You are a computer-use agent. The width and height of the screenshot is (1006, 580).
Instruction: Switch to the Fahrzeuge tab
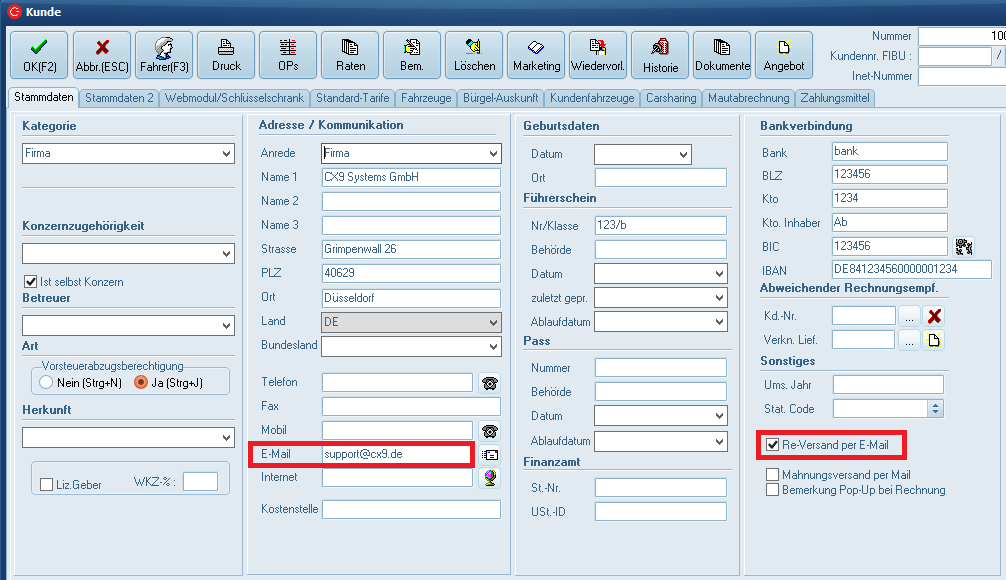427,98
